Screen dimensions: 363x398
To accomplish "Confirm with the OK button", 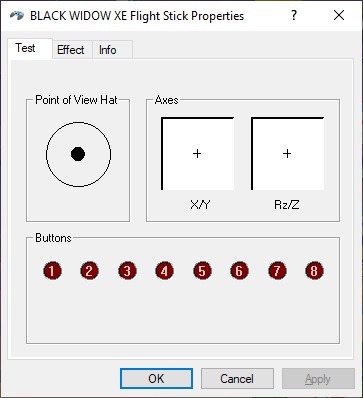I will click(156, 379).
